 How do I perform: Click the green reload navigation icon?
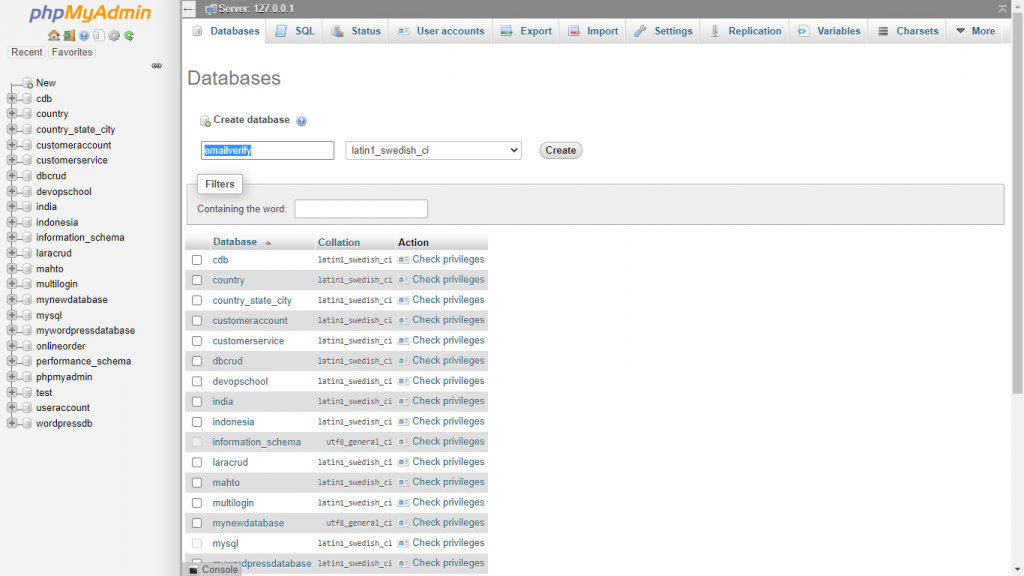point(129,36)
